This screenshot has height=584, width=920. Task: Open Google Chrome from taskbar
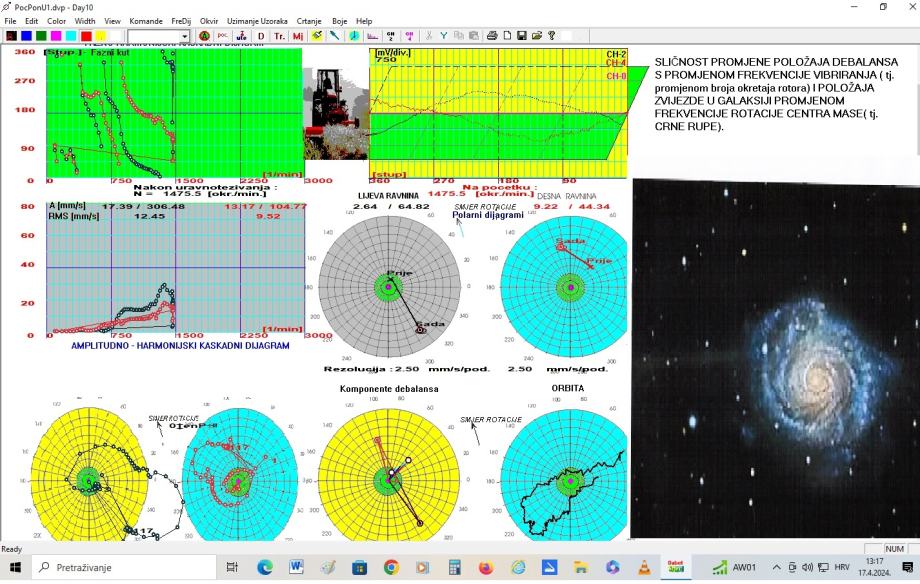point(391,568)
